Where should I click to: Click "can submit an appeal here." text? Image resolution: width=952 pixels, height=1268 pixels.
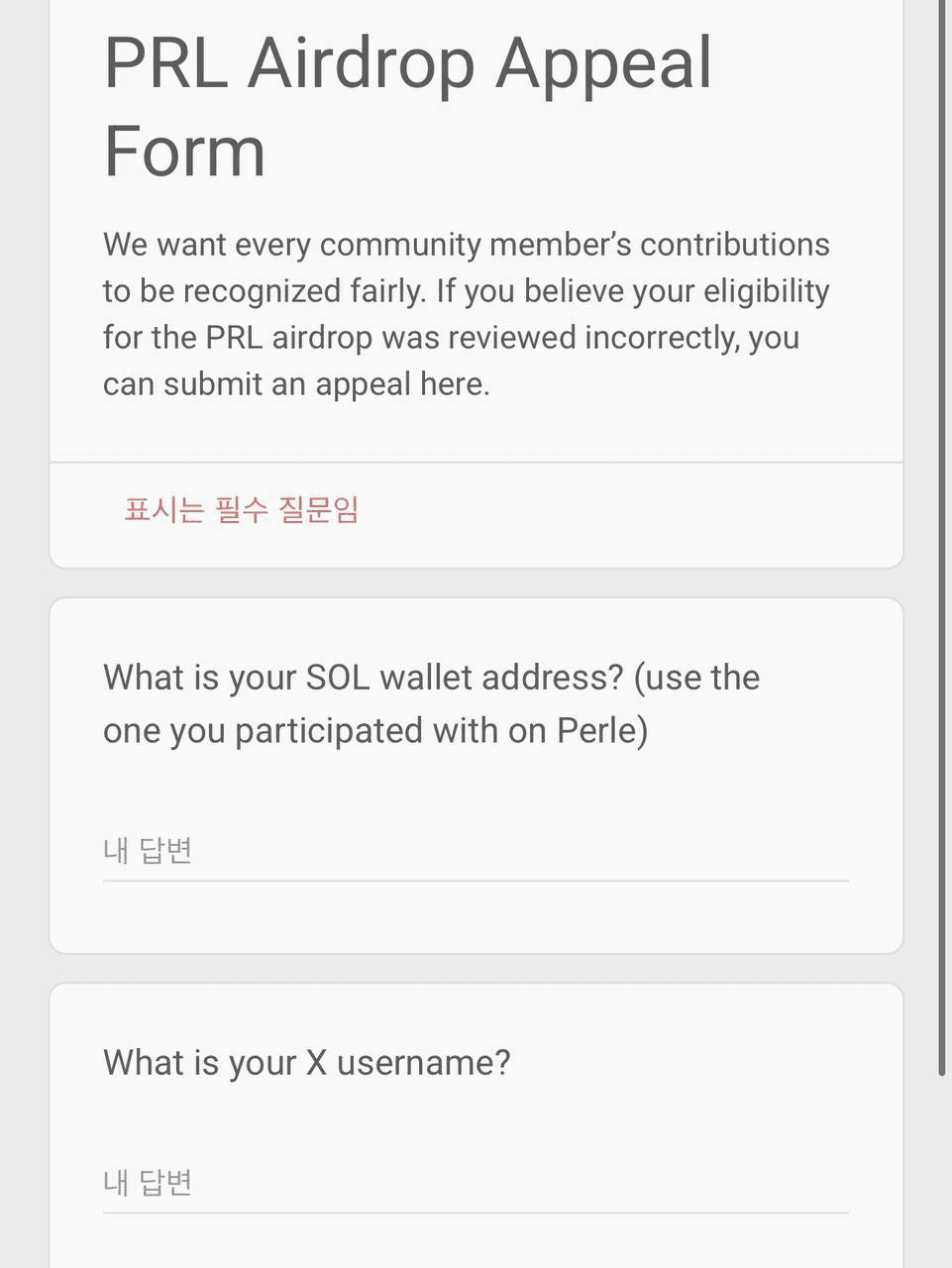point(296,384)
